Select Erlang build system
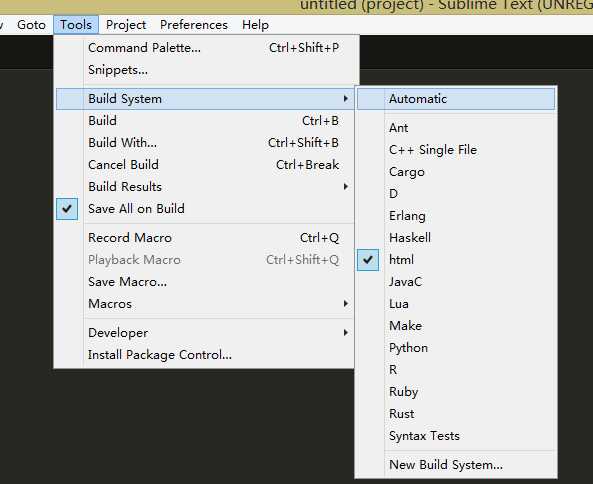 click(456, 216)
